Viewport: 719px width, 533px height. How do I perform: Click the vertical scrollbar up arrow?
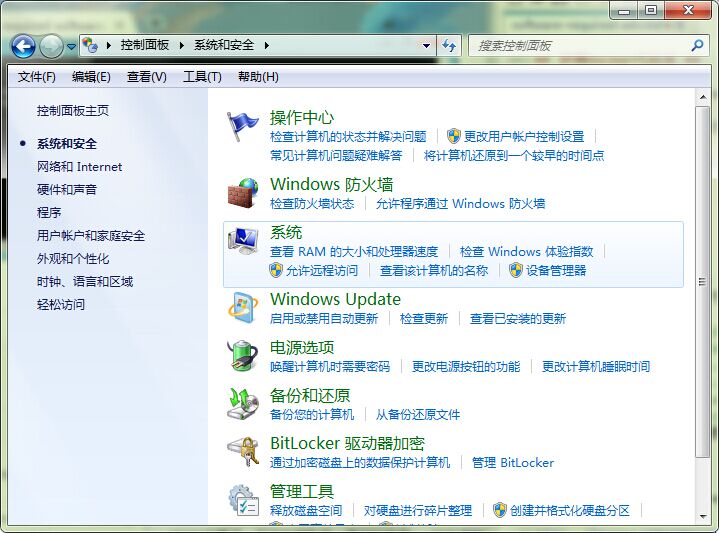pos(702,97)
